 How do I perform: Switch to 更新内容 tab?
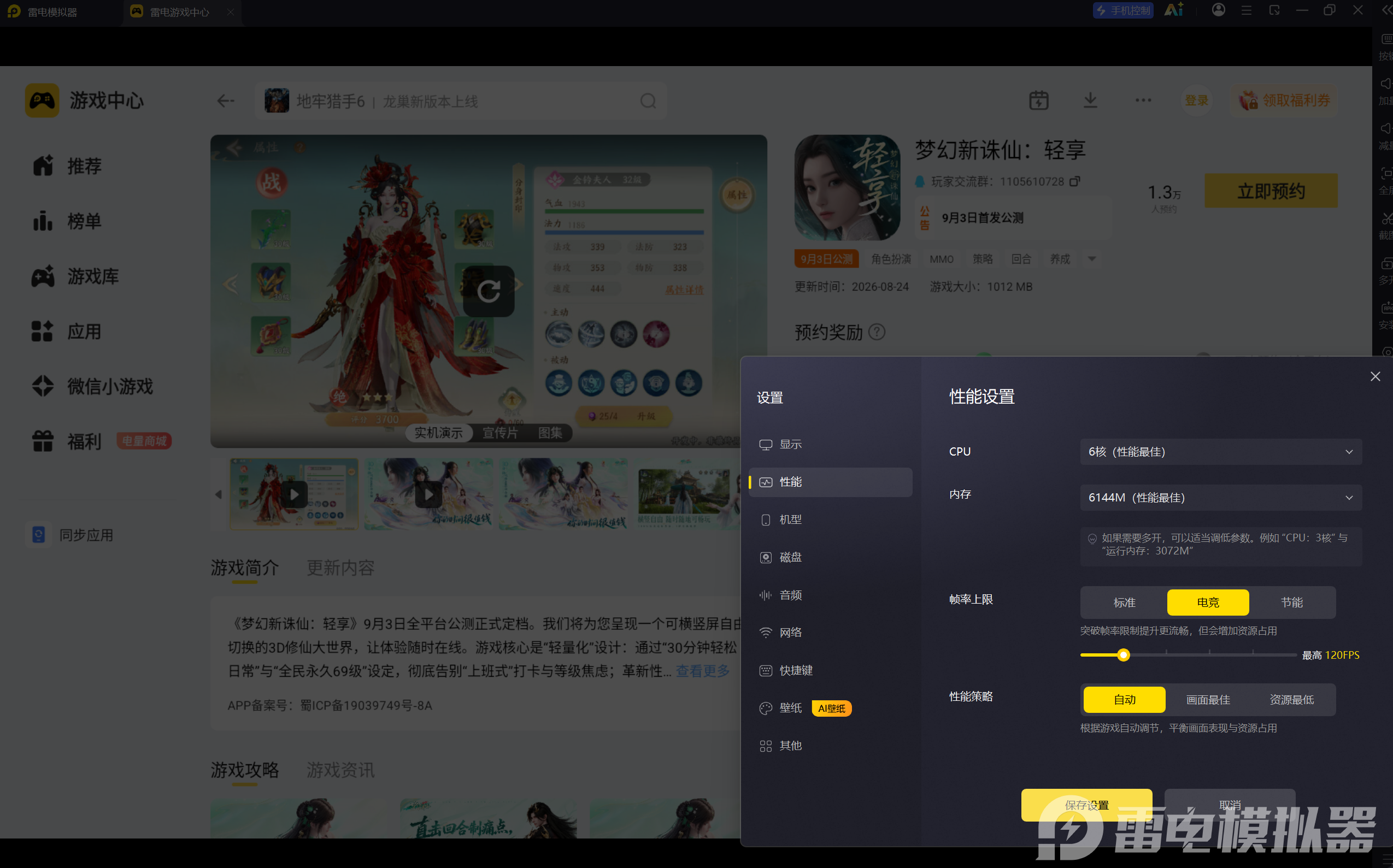(x=340, y=568)
